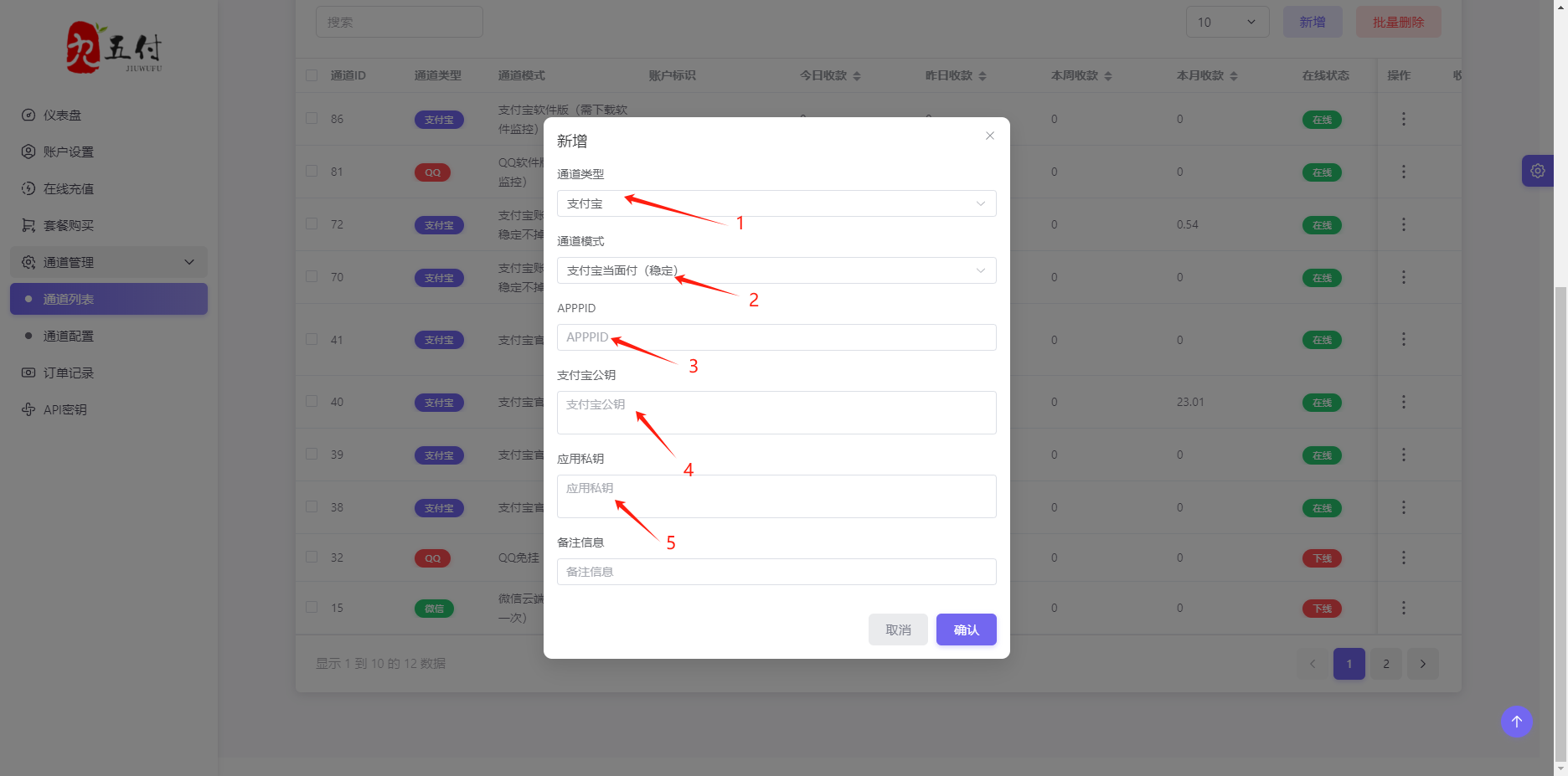1568x776 pixels.
Task: Open the page size 10 dropdown
Action: tap(1228, 22)
